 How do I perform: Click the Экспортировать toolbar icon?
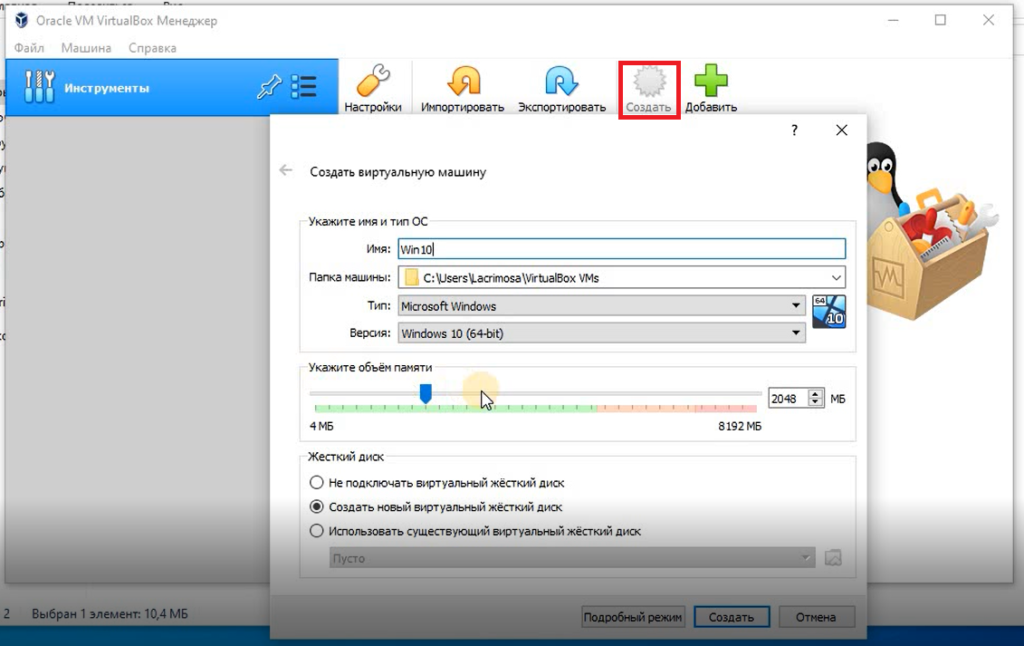[561, 81]
